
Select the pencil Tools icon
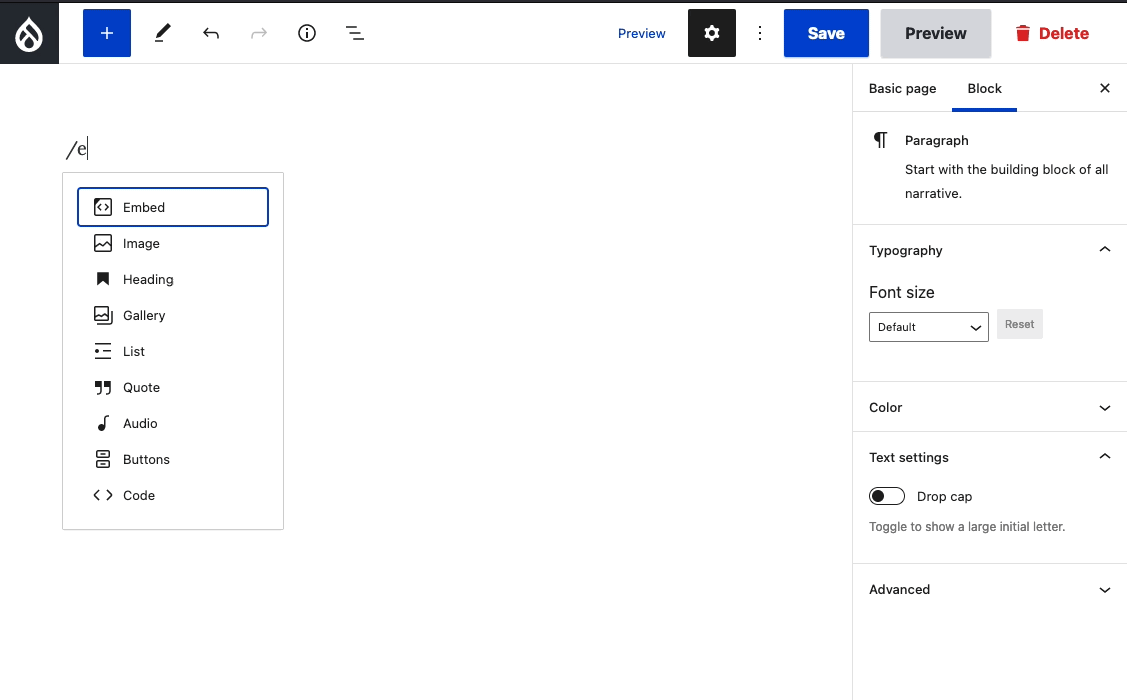pyautogui.click(x=162, y=33)
